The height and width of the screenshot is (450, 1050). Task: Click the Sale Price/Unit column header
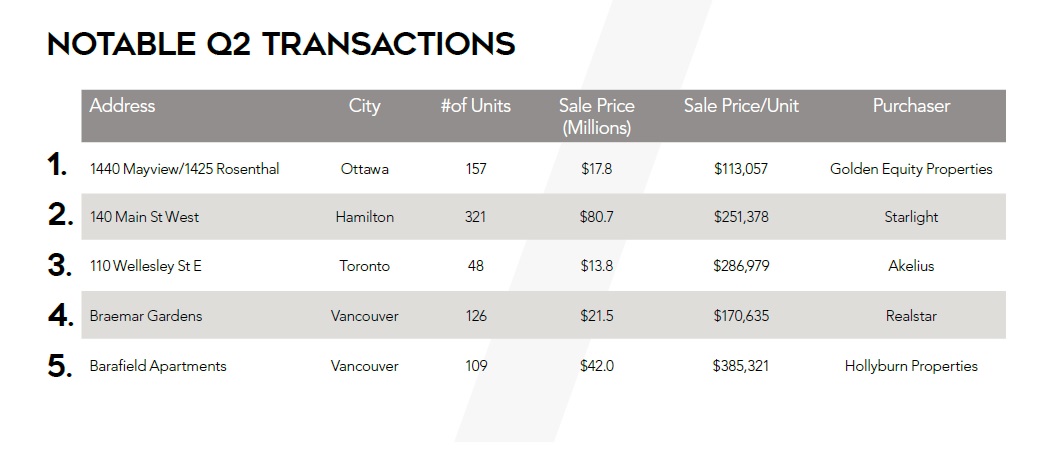point(741,106)
